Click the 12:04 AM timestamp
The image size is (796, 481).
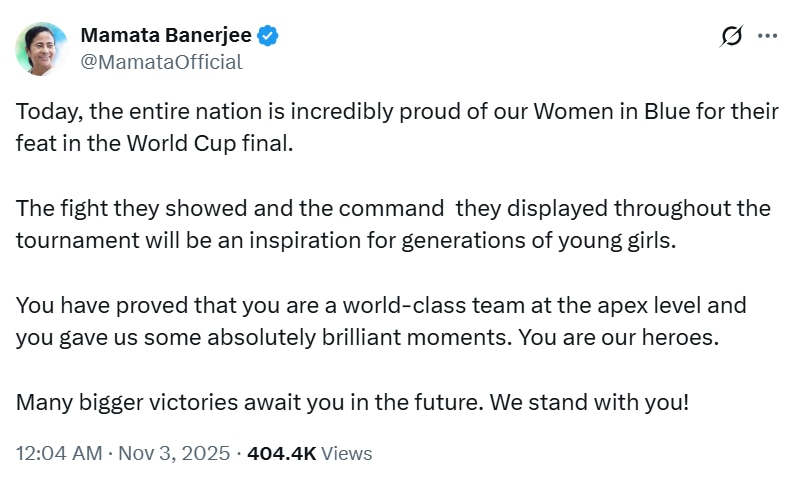pos(58,453)
